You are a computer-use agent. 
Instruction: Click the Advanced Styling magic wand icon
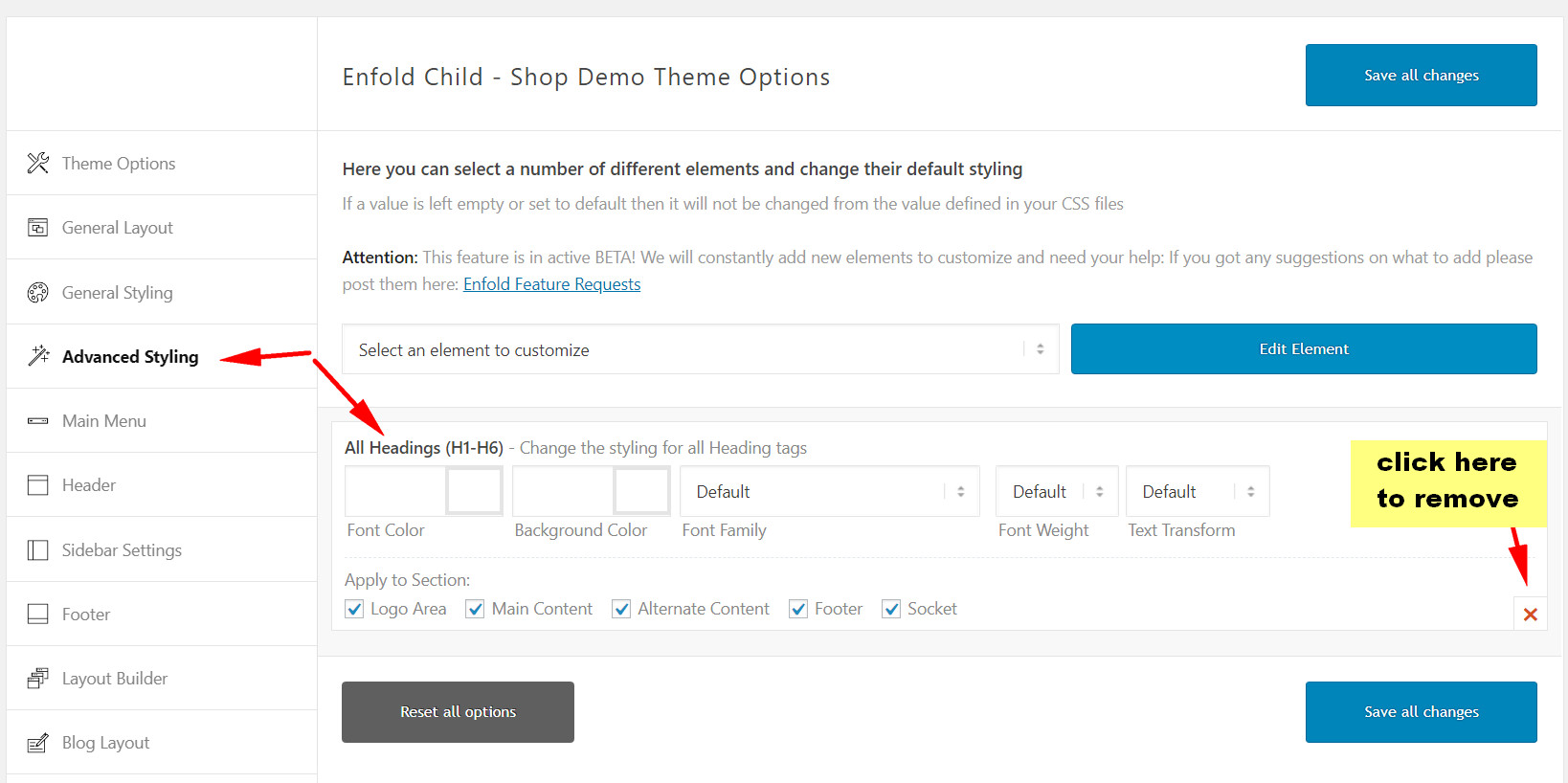[x=38, y=356]
